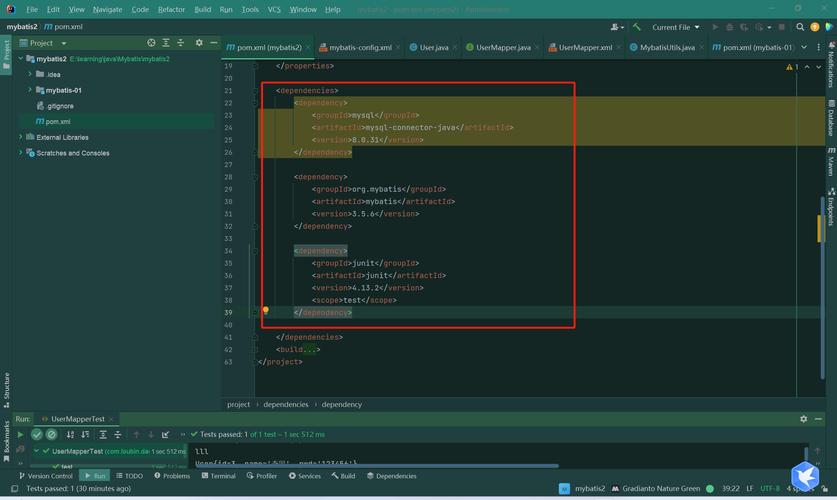Image resolution: width=837 pixels, height=500 pixels.
Task: Hide the Project panel with the minus icon
Action: coord(214,43)
